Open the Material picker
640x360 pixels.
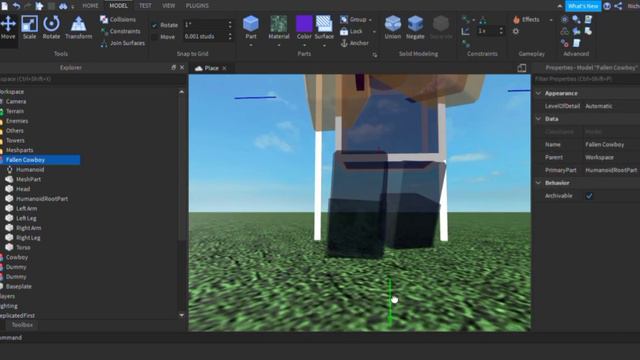tap(279, 27)
